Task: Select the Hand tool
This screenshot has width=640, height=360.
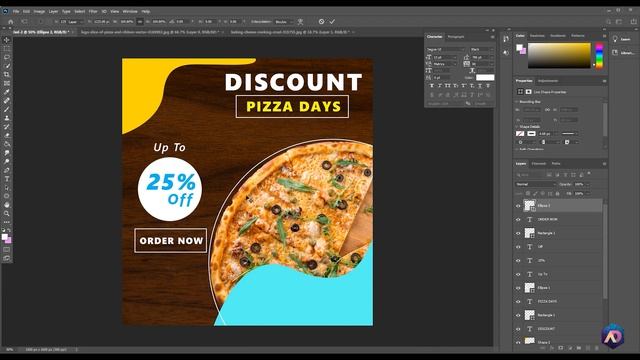Action: (7, 204)
